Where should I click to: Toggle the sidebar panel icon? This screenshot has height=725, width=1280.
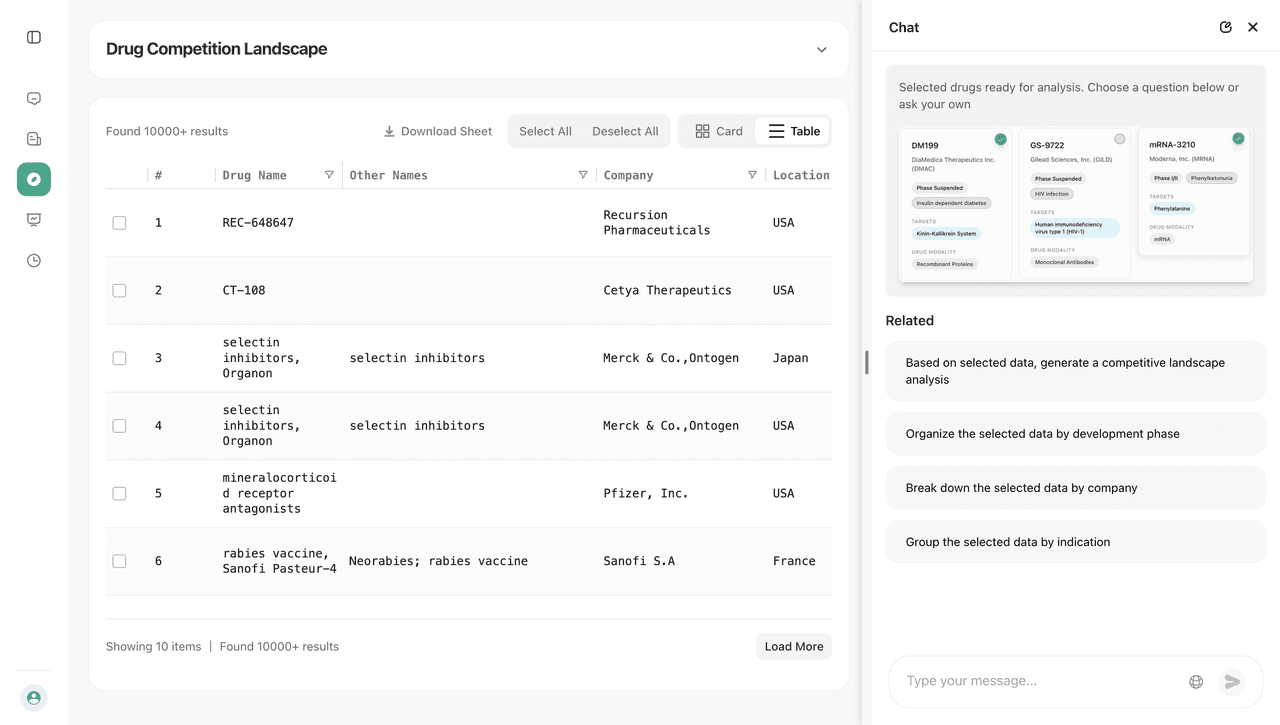coord(34,37)
